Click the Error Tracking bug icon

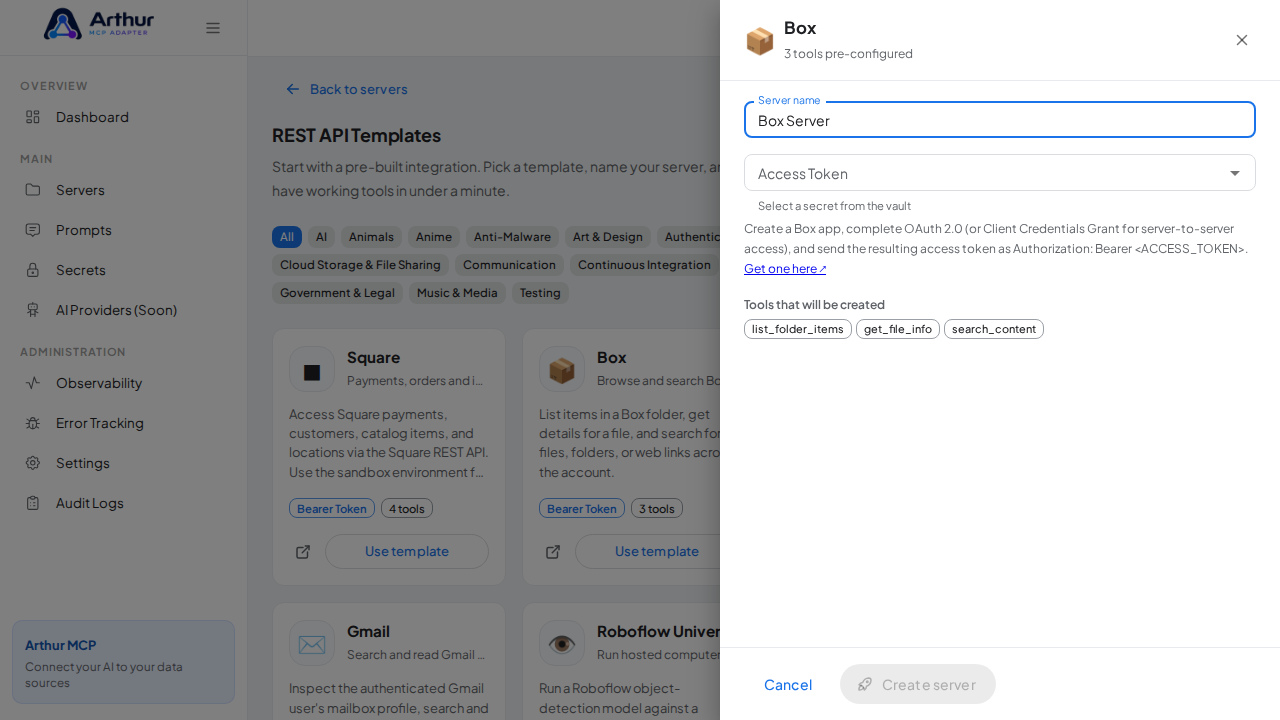(33, 423)
